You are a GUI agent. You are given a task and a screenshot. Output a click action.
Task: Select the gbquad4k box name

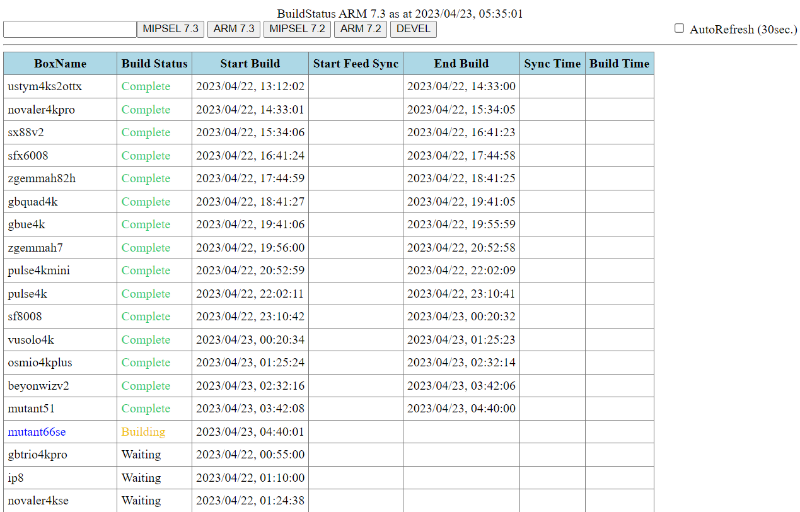[x=33, y=202]
